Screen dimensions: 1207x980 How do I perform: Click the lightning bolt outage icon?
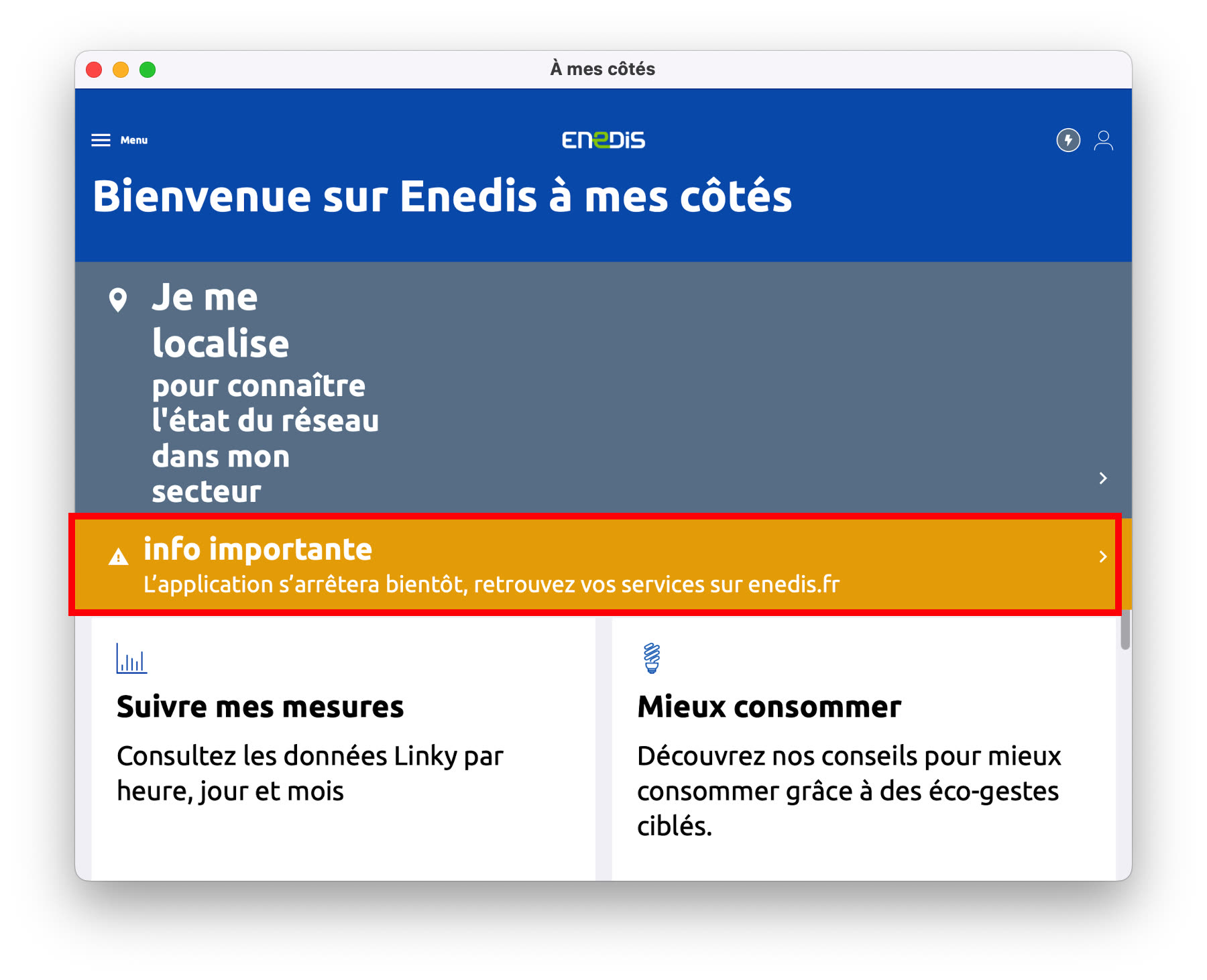tap(1068, 141)
